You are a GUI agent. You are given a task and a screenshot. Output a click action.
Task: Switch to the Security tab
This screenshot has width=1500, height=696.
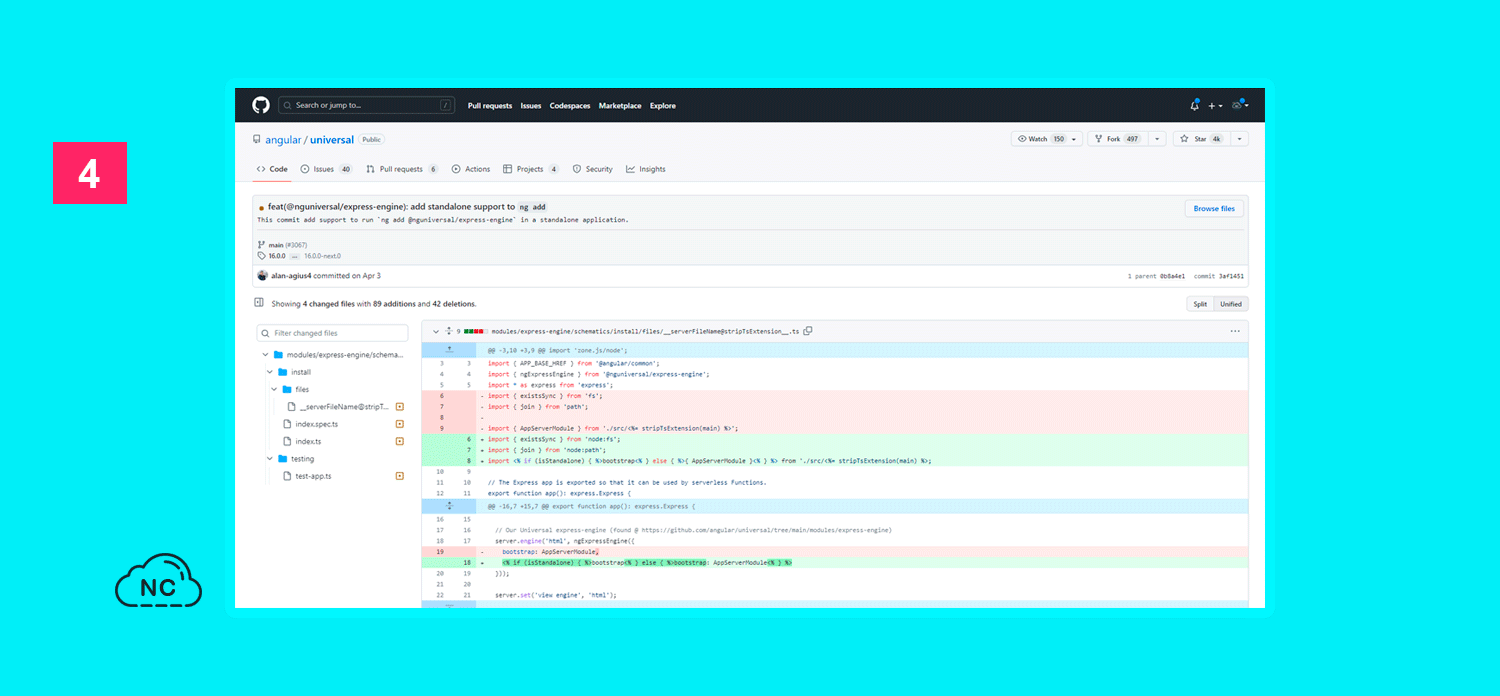tap(593, 169)
